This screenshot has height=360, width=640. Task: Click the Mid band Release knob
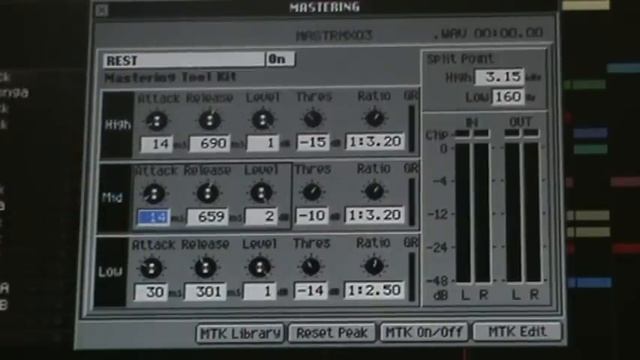208,193
